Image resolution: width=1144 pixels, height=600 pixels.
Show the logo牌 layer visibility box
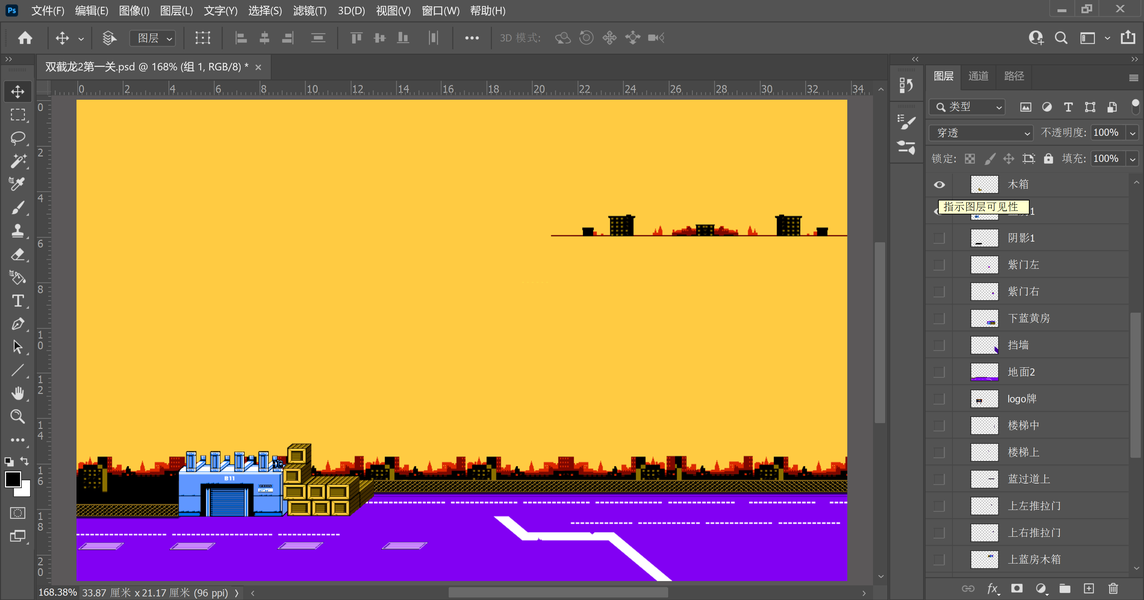coord(940,399)
